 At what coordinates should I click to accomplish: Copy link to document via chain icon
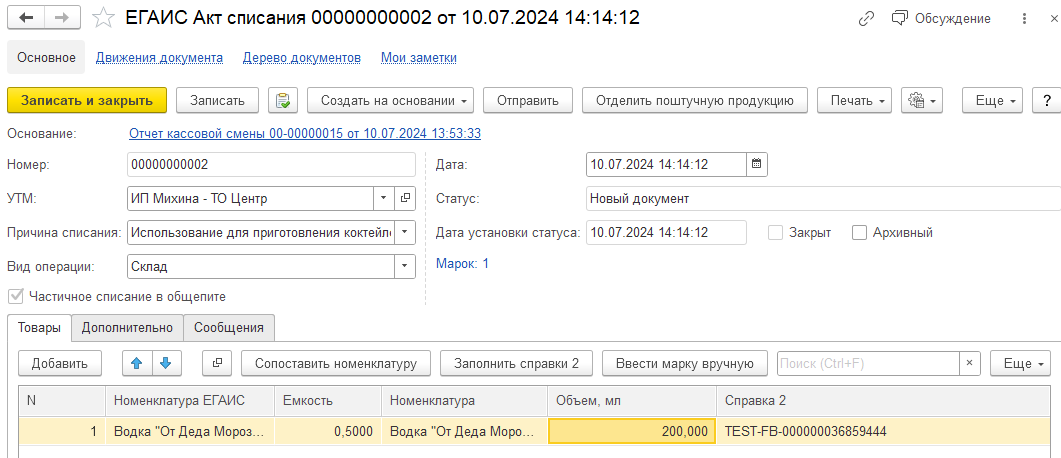[x=866, y=18]
